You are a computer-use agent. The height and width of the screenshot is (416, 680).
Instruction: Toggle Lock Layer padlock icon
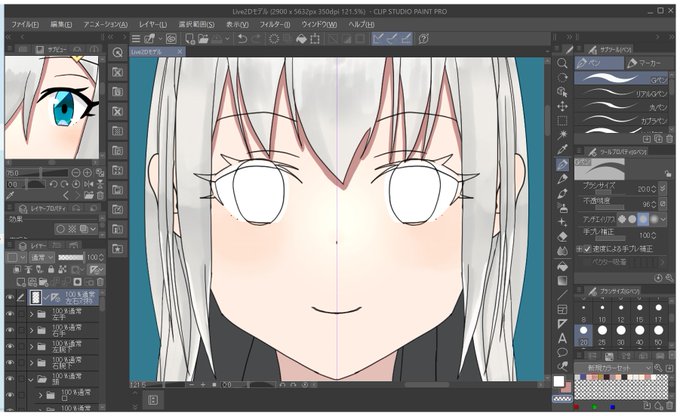[51, 269]
